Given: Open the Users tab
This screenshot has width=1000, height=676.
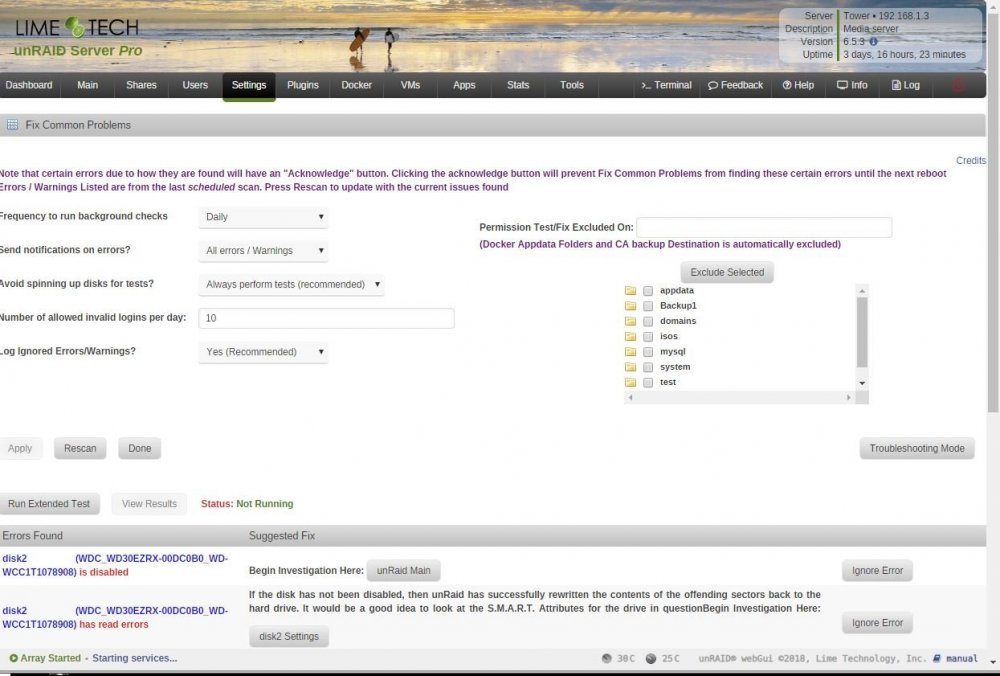Looking at the screenshot, I should pos(195,85).
